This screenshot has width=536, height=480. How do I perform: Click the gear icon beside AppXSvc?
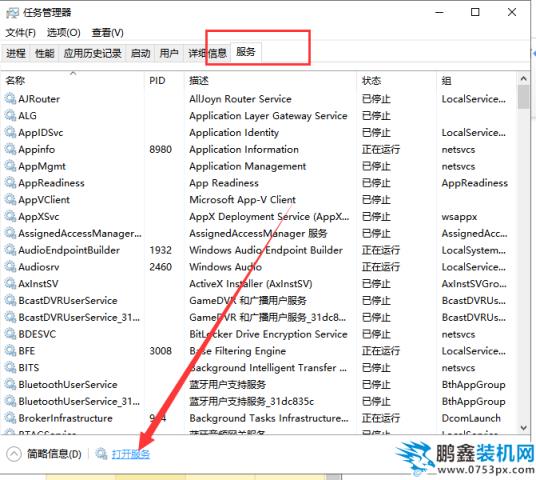coord(10,216)
